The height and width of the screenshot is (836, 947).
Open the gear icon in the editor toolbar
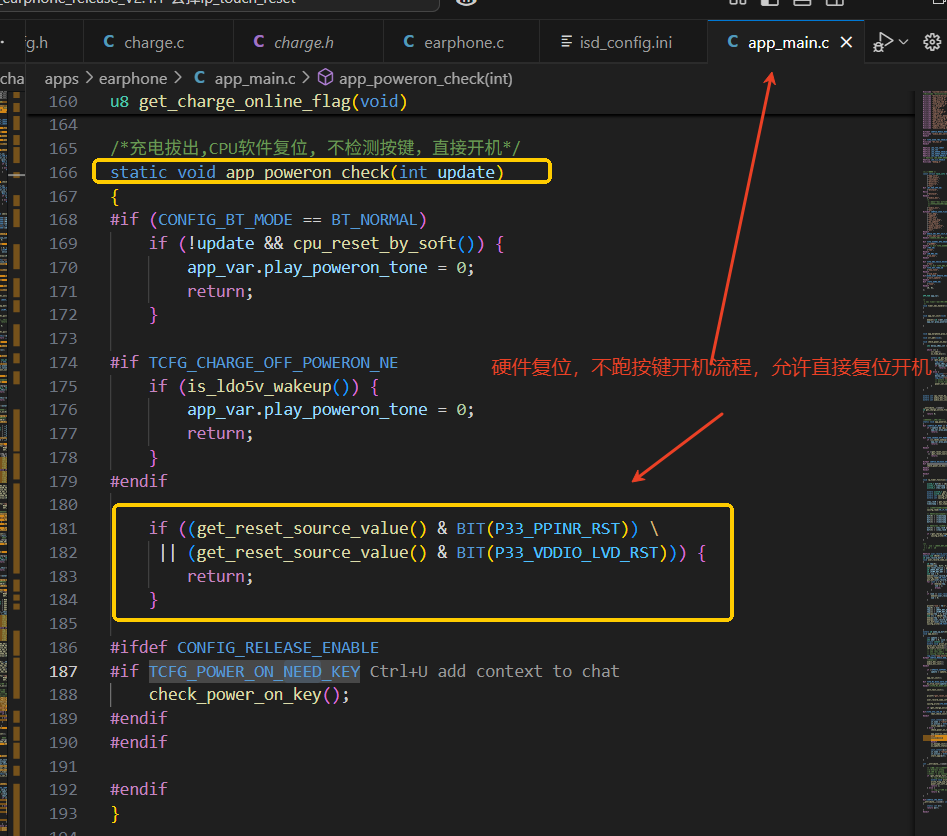[x=932, y=42]
